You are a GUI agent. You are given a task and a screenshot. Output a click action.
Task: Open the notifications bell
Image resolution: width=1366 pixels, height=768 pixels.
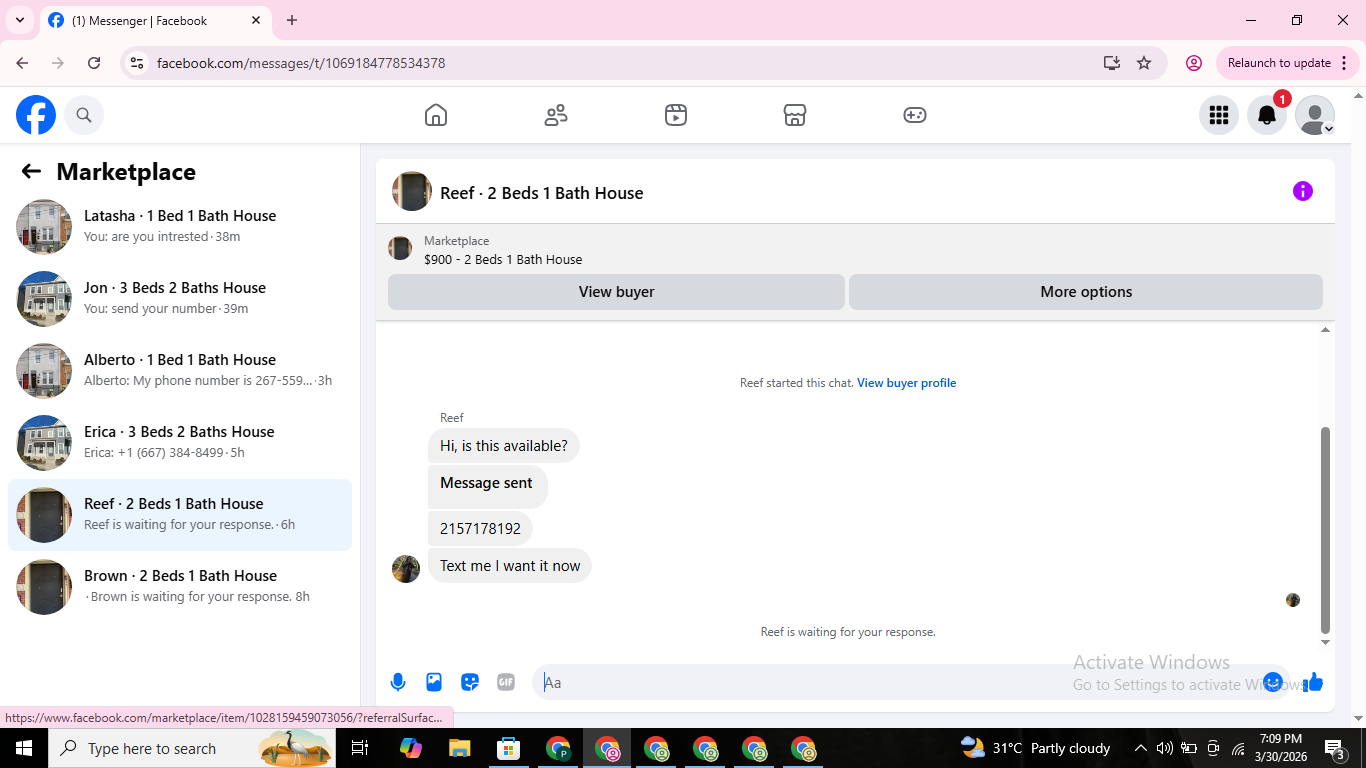click(1267, 115)
